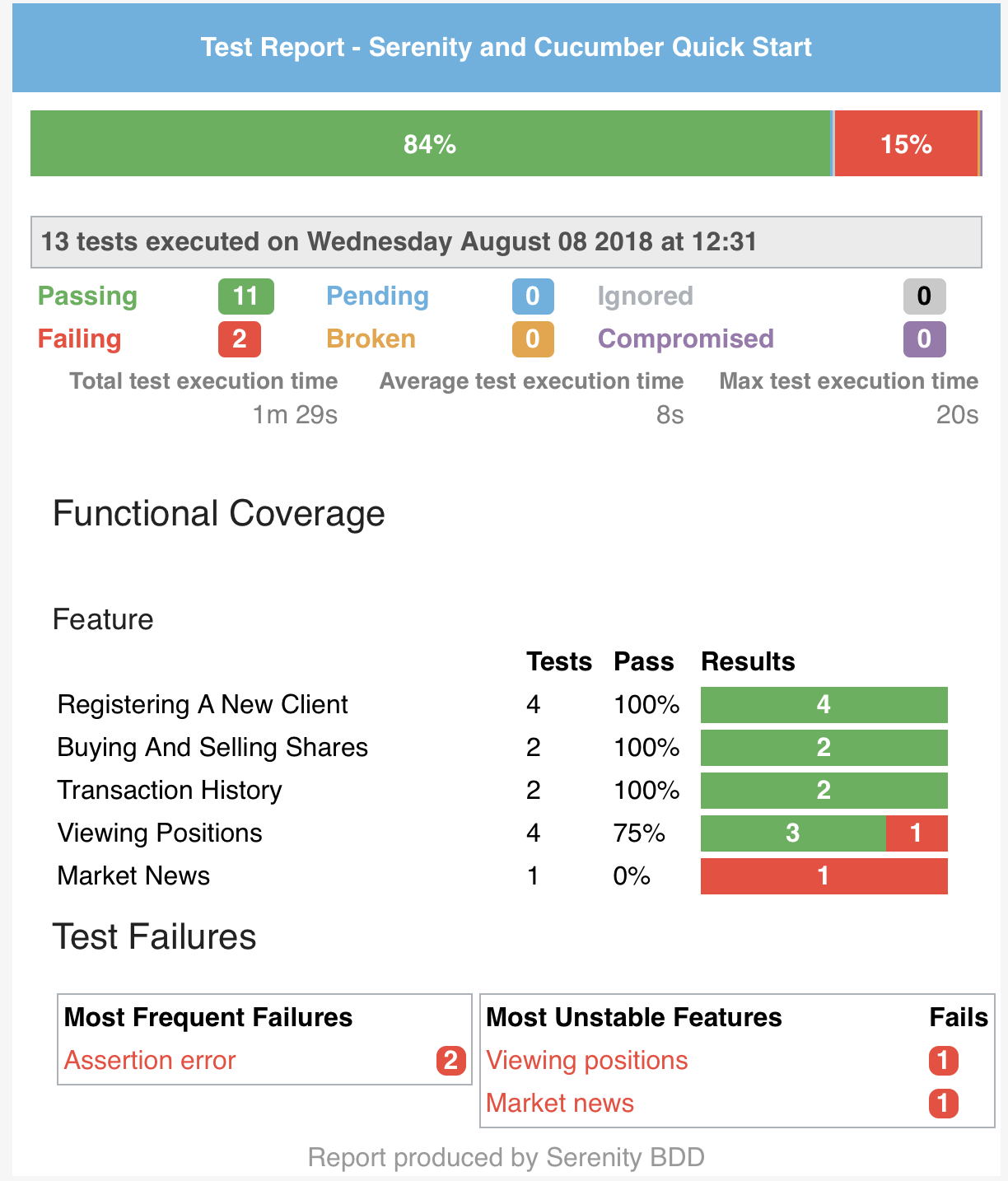Open the Viewing positions unstable feature link
Screen dimensions: 1008x1181
coord(586,1061)
